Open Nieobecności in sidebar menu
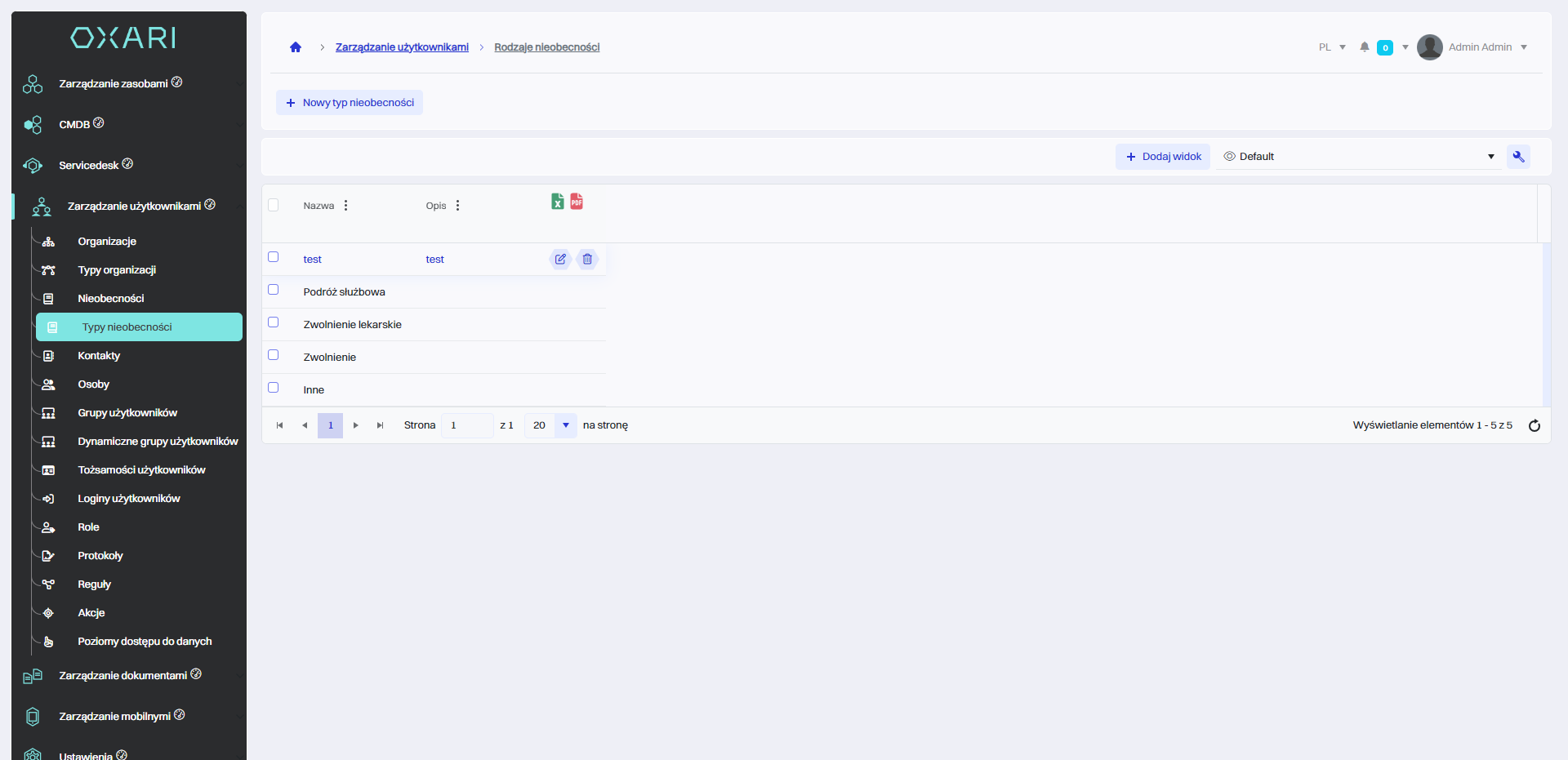1568x760 pixels. (x=110, y=299)
